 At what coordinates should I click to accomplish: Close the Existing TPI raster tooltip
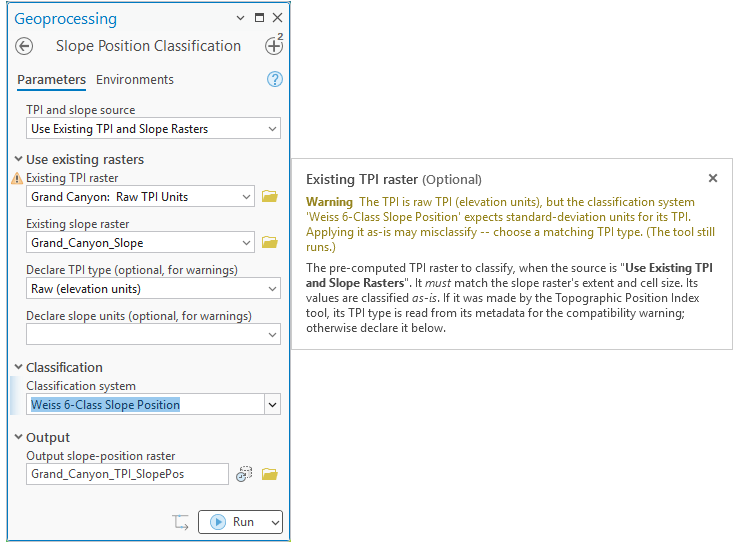pos(713,178)
